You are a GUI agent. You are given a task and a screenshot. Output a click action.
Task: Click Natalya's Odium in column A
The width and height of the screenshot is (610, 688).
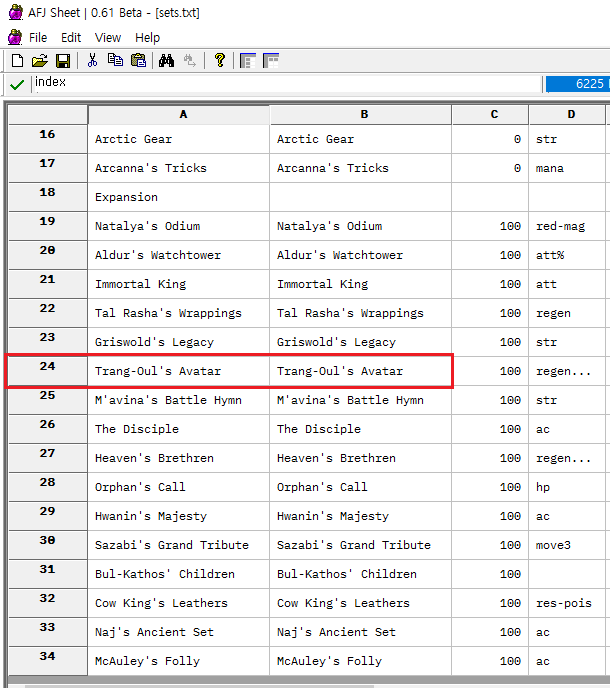[179, 226]
